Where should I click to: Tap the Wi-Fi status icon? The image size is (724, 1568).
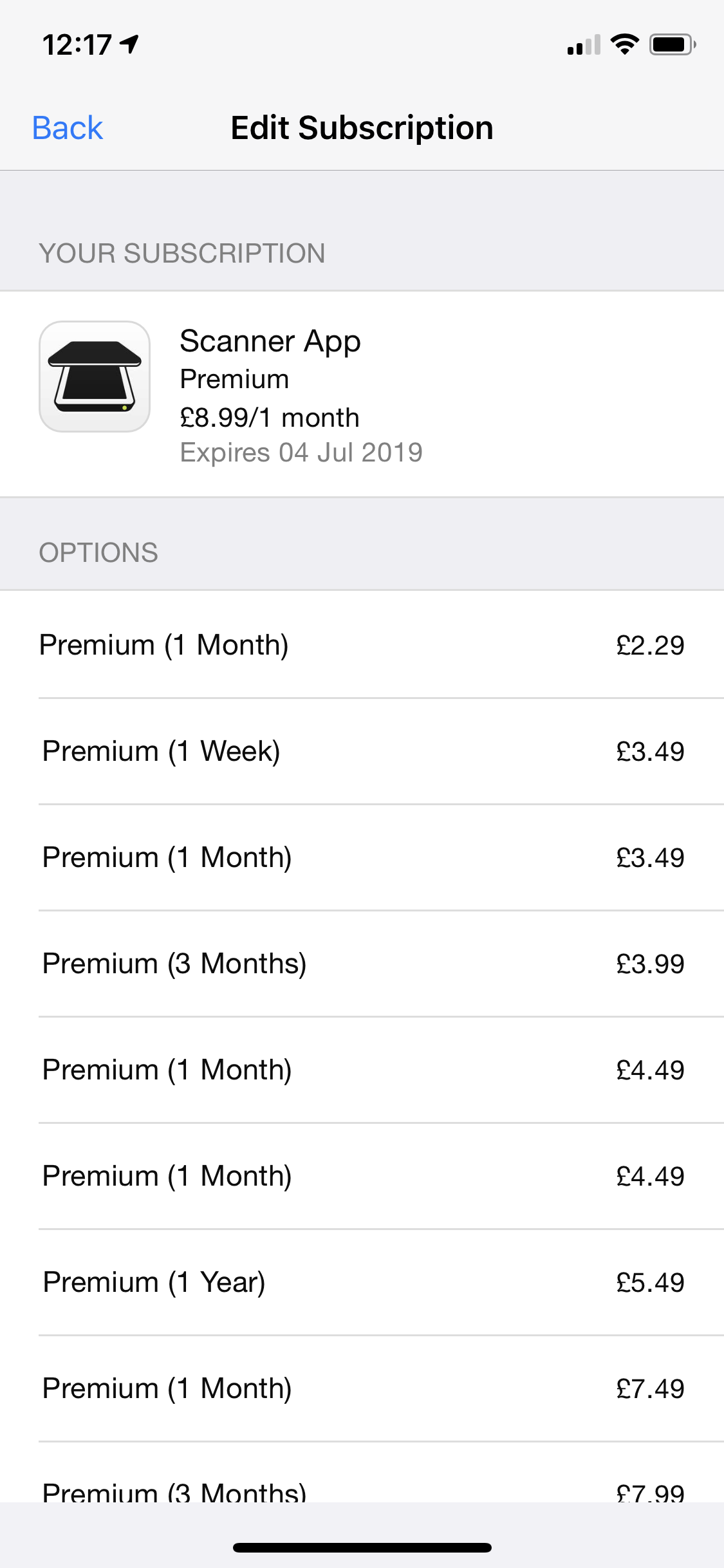click(624, 44)
